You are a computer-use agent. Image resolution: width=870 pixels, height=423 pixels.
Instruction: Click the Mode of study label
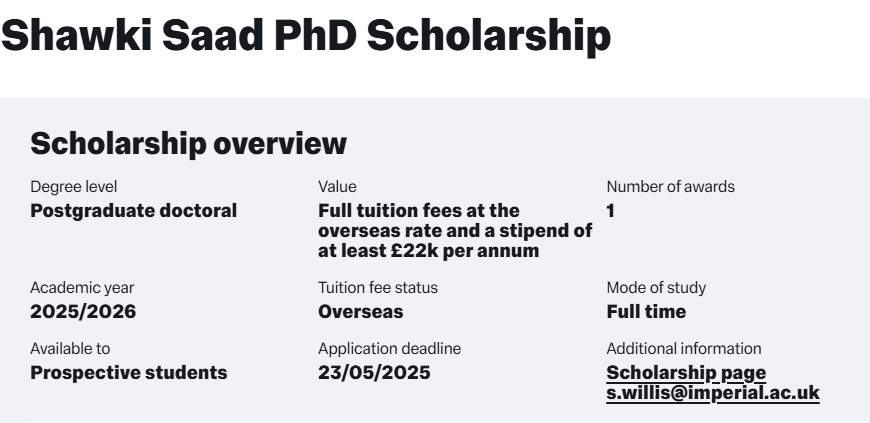click(x=656, y=288)
